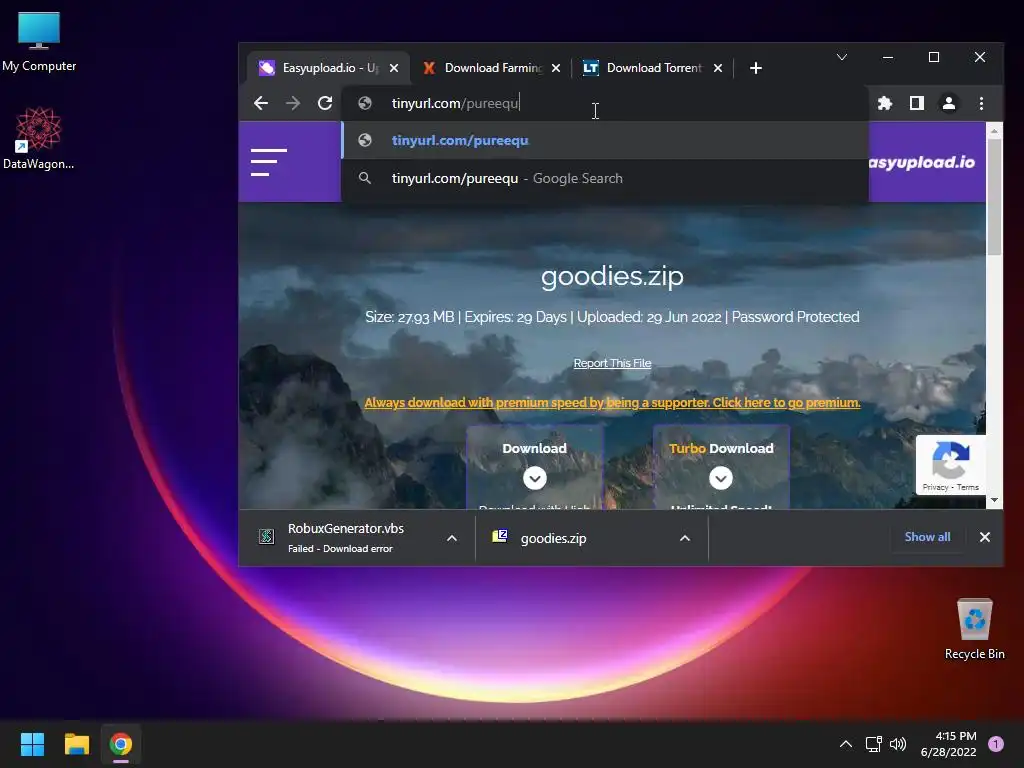Open File Explorer from the taskbar
Screen dimensions: 1024x768
tap(76, 744)
